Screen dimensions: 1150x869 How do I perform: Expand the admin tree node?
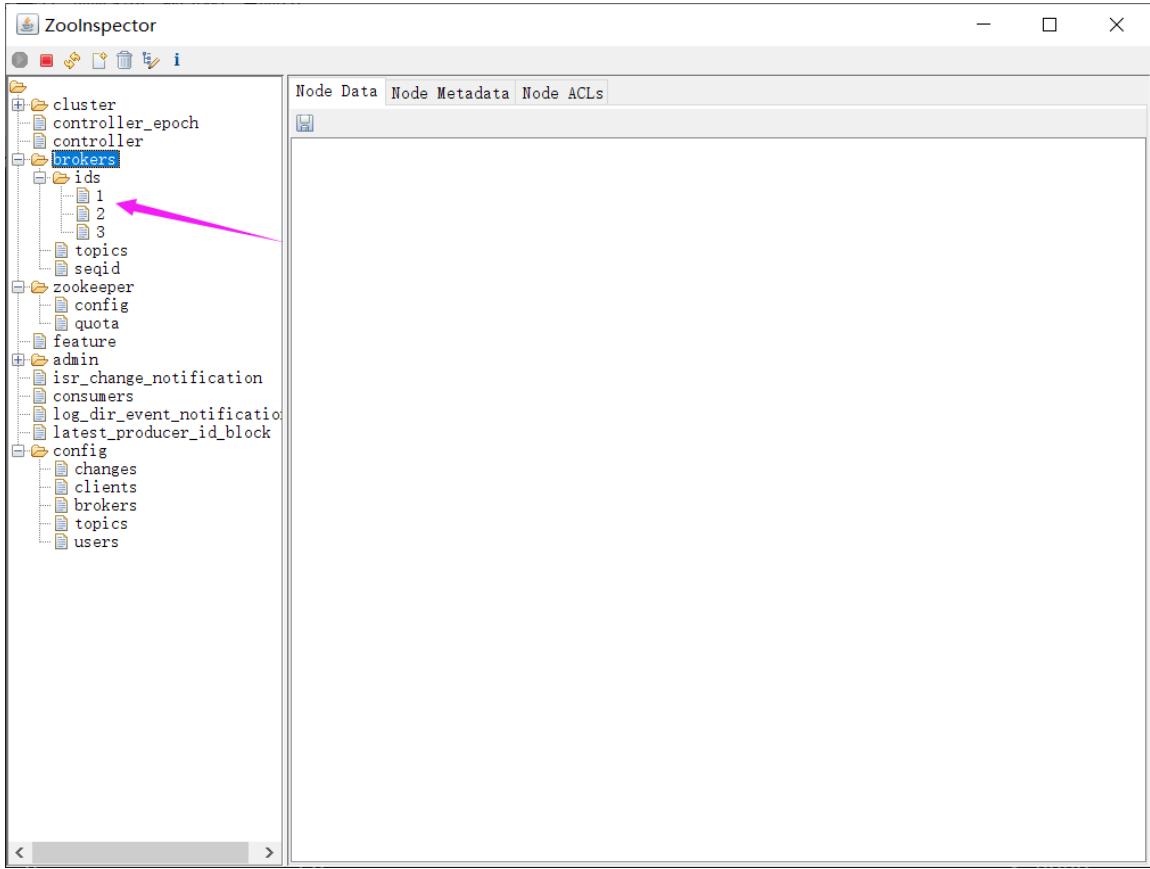click(18, 360)
